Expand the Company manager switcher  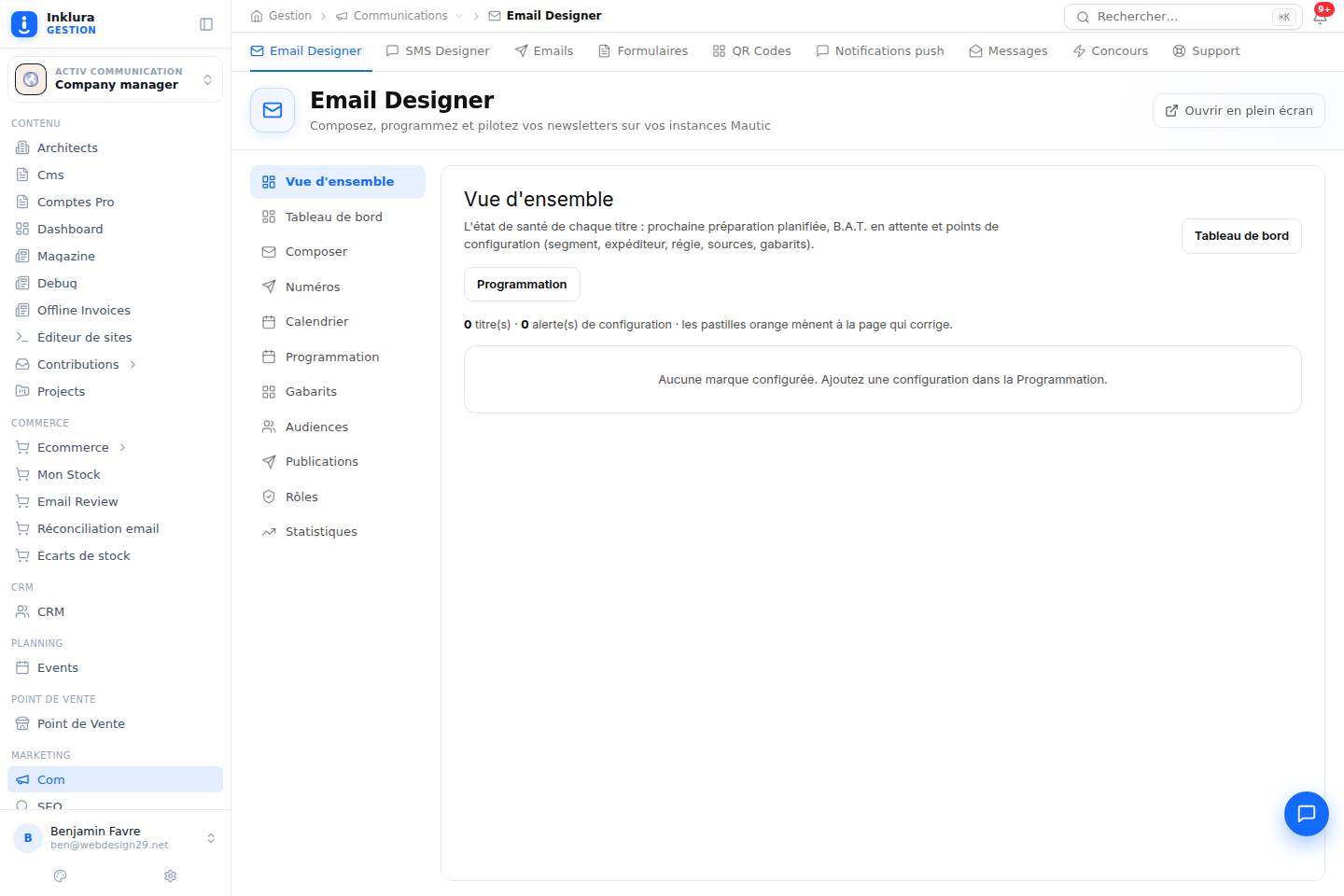115,79
